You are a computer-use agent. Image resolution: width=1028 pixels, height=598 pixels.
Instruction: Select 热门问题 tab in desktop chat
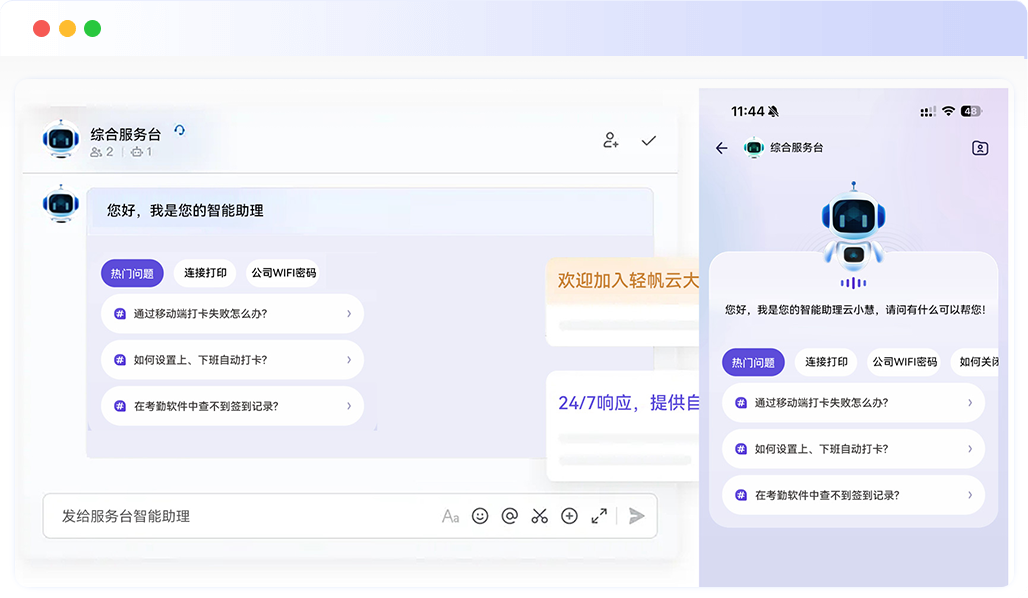[132, 273]
